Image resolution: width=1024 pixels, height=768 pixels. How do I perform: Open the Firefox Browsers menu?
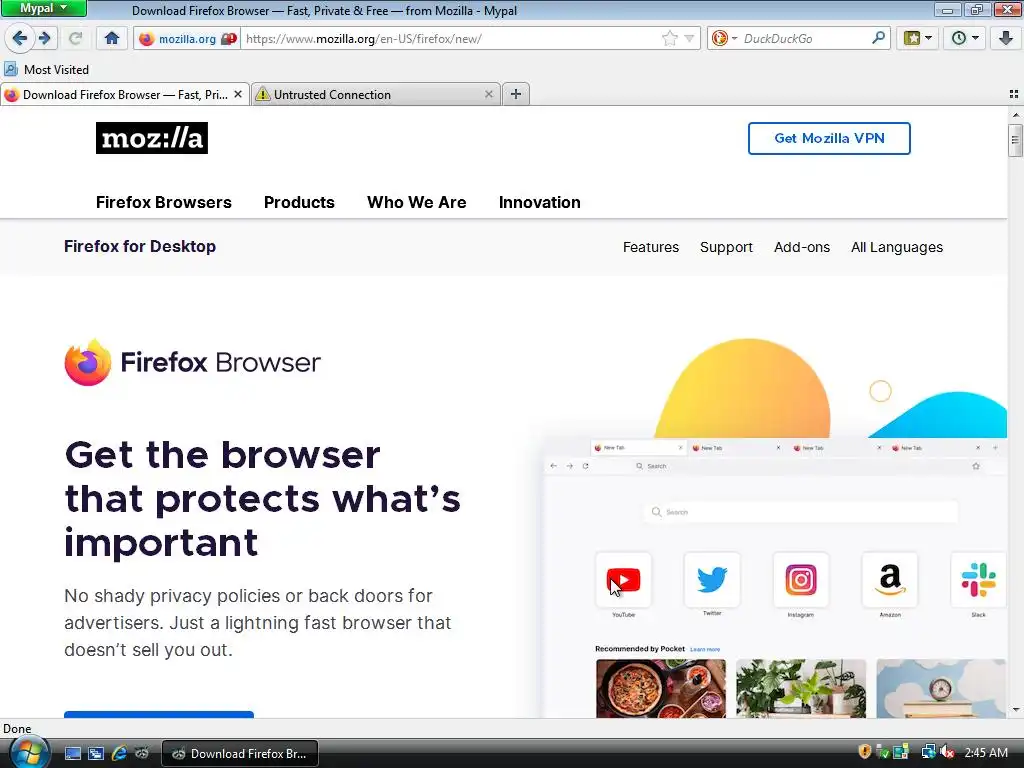click(x=163, y=202)
